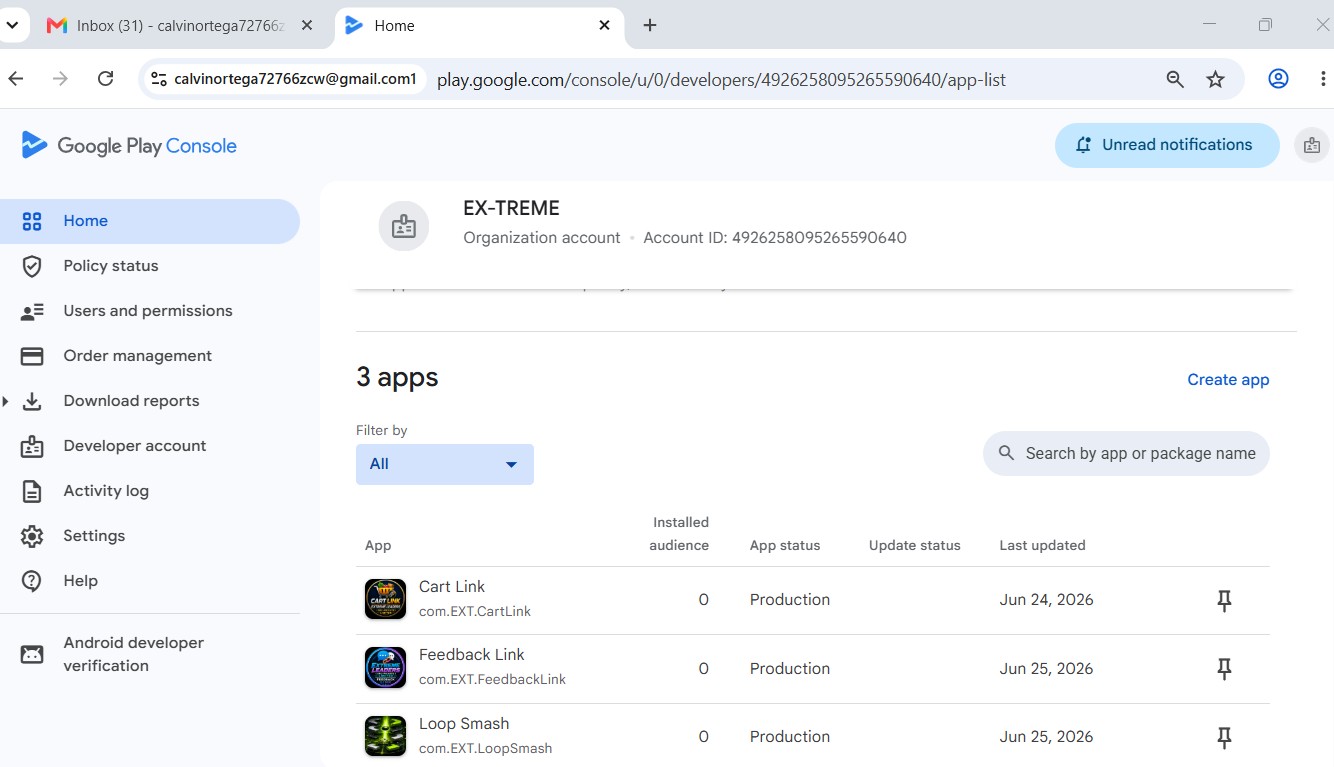Open Unread notifications button

click(x=1167, y=145)
